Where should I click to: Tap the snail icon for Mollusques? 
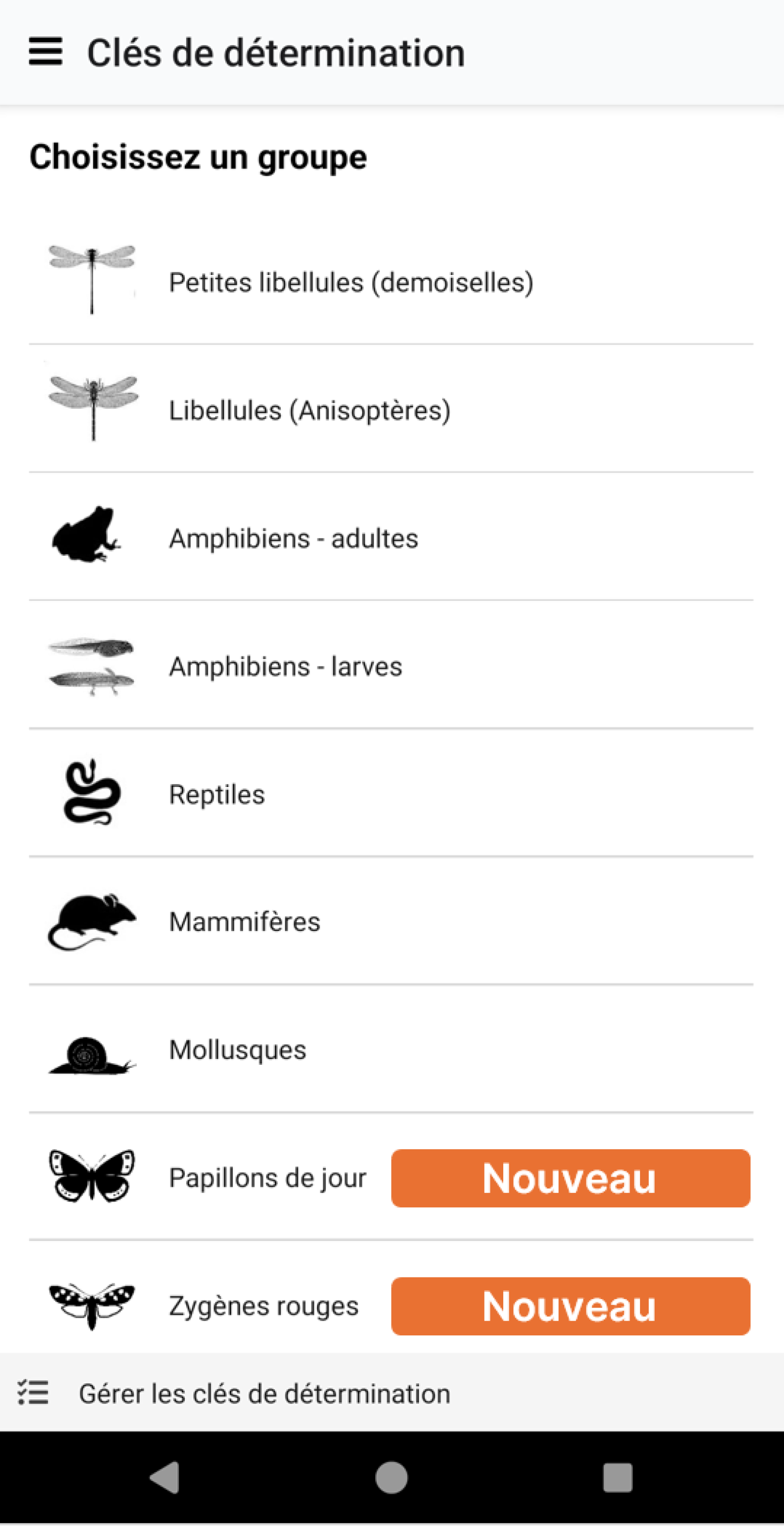[x=91, y=1055]
